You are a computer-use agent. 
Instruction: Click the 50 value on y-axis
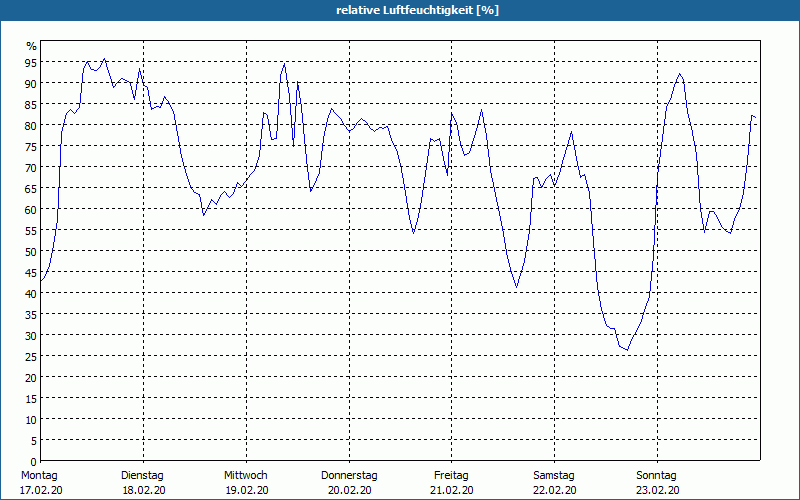pos(31,252)
